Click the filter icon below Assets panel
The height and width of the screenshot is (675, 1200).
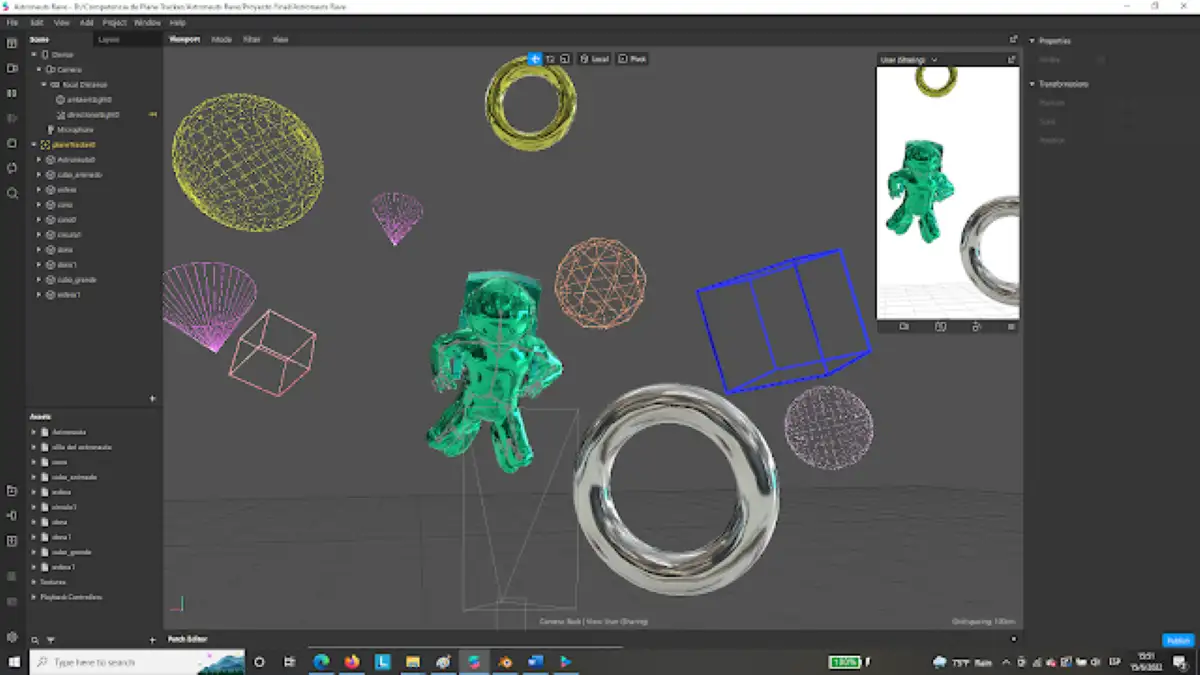(x=50, y=640)
